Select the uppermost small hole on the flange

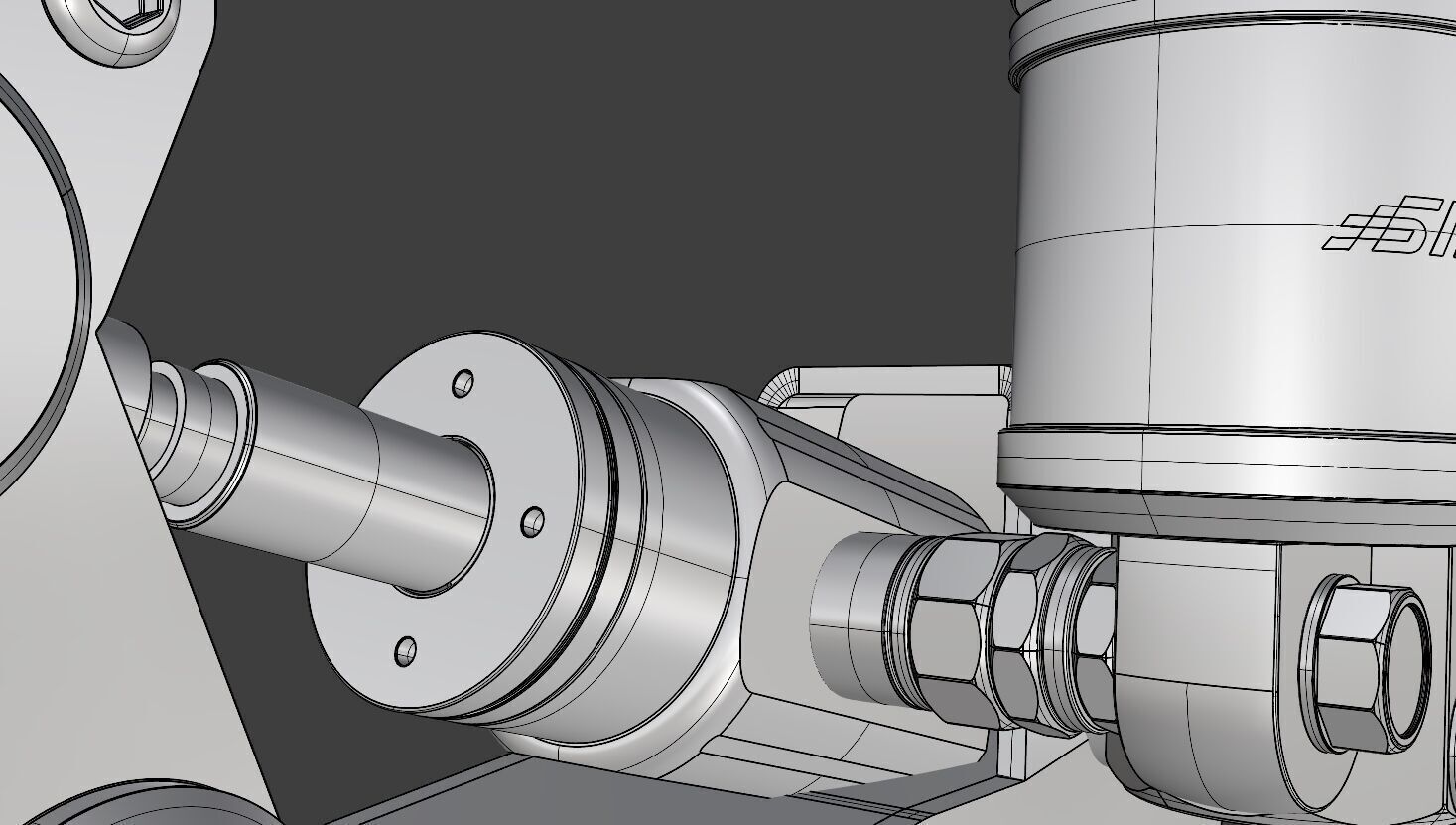463,383
